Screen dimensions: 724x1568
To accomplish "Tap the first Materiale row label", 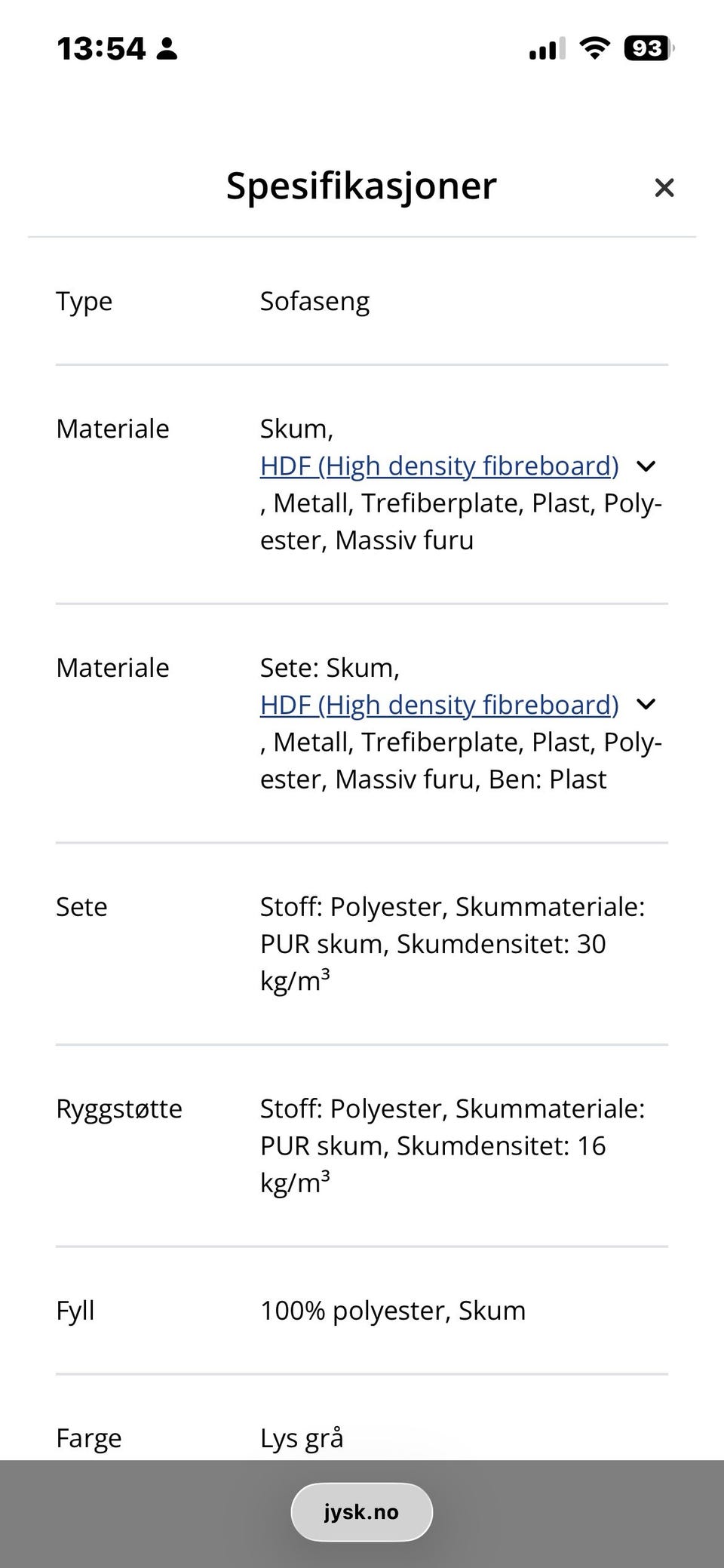I will click(x=112, y=429).
